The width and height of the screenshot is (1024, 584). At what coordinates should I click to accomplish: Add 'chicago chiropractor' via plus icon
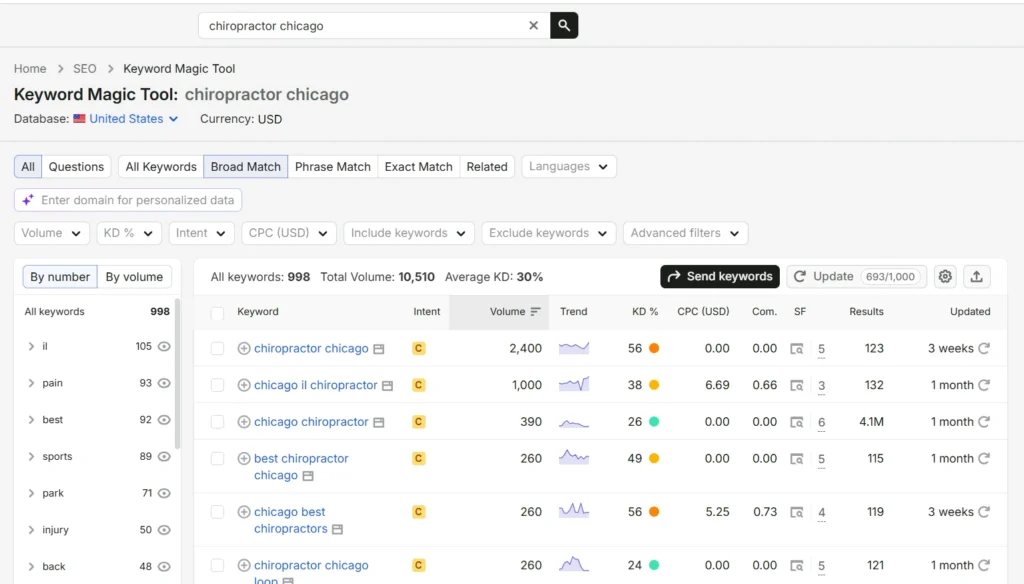point(244,422)
